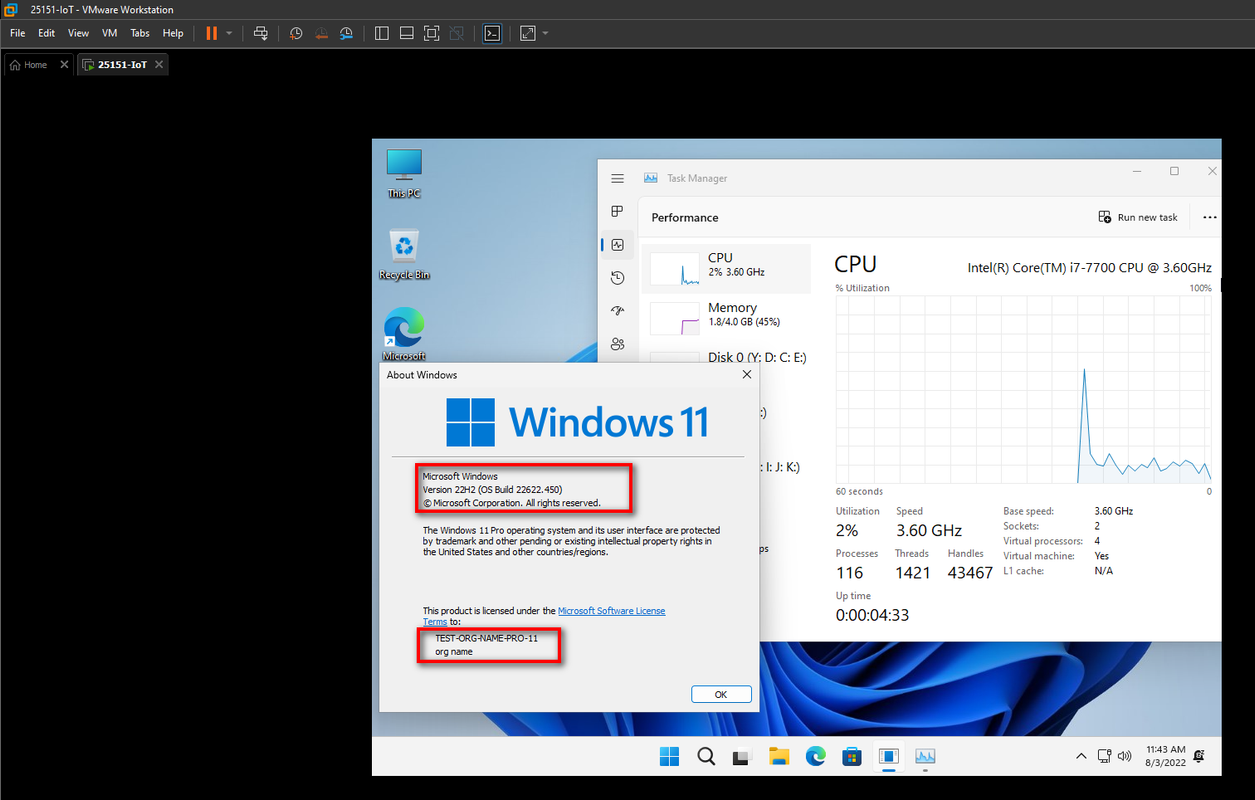Select Memory in performance list
Screen dimensions: 1255x800
pos(726,318)
